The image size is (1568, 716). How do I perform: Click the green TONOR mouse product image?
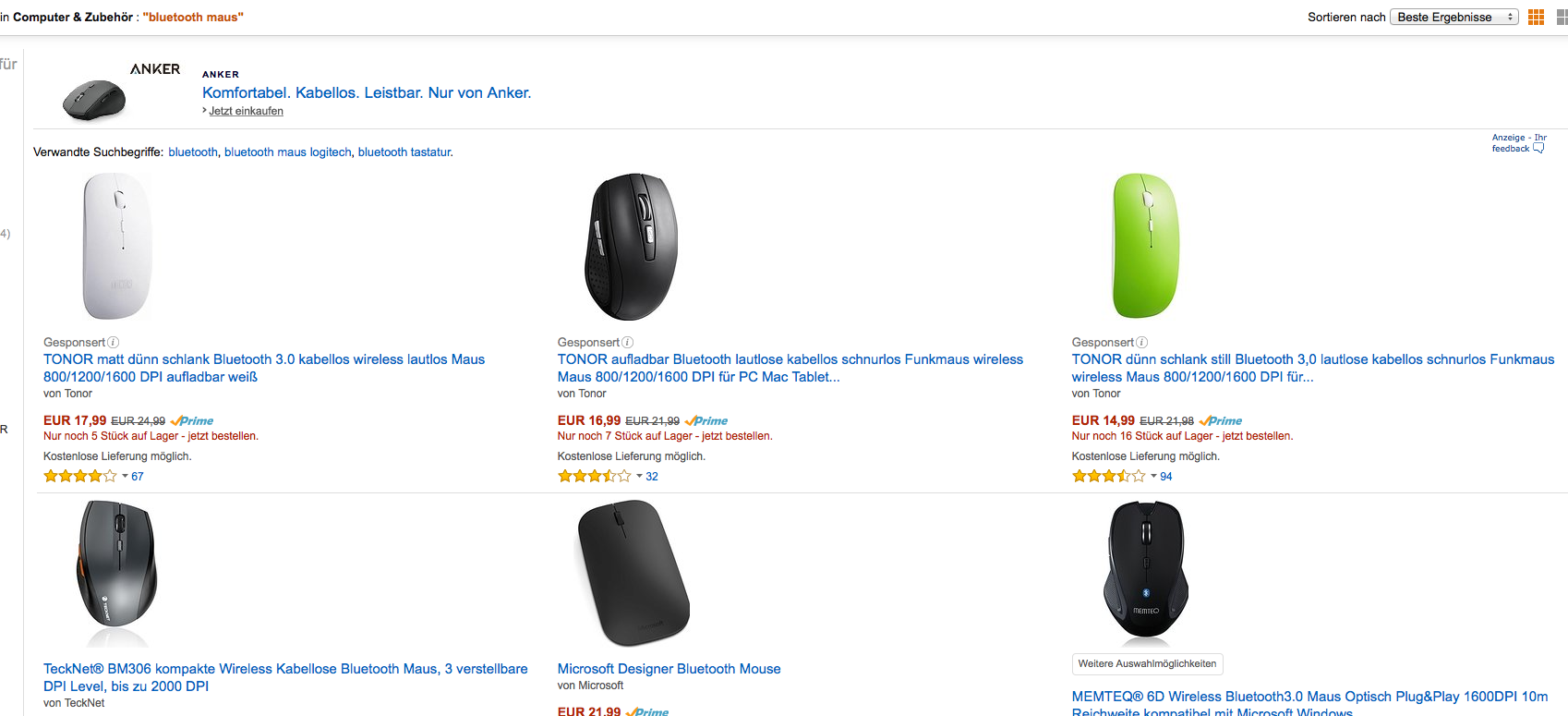click(x=1146, y=245)
